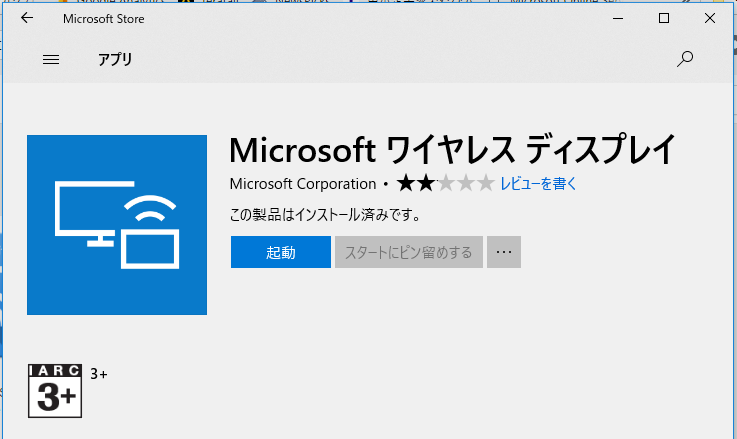This screenshot has width=737, height=439.
Task: Click the 起動 launch button
Action: [x=281, y=252]
